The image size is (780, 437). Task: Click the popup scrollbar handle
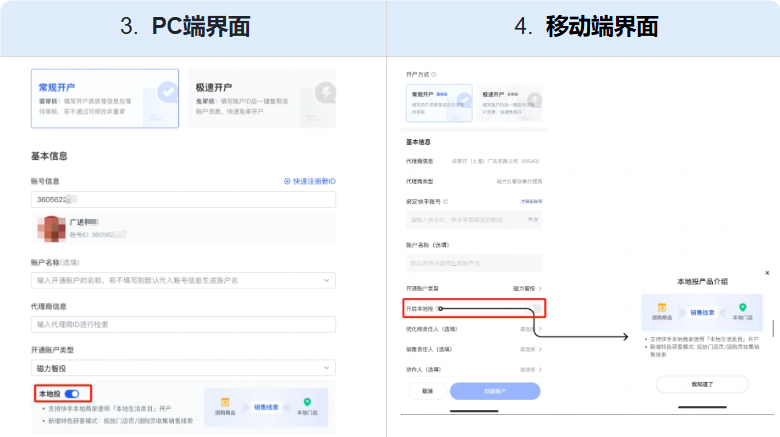773,328
